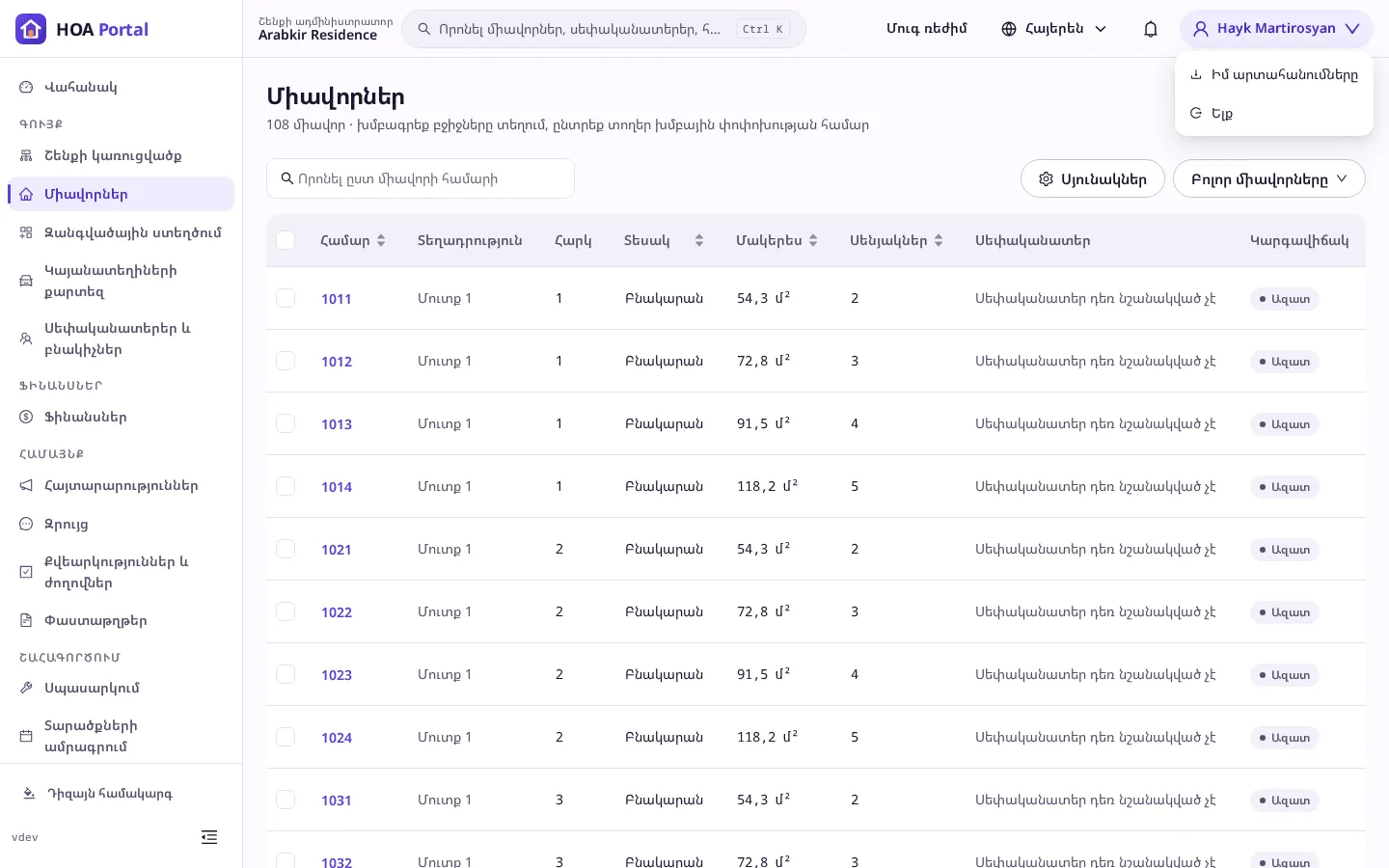This screenshot has width=1389, height=868.
Task: Click the Կայանատեղիների քարտեզ parking icon
Action: pos(26,281)
